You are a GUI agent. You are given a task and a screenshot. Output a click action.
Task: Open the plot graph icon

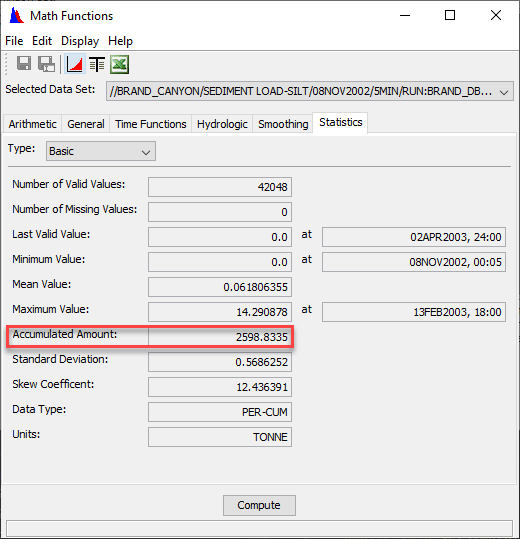click(x=75, y=64)
